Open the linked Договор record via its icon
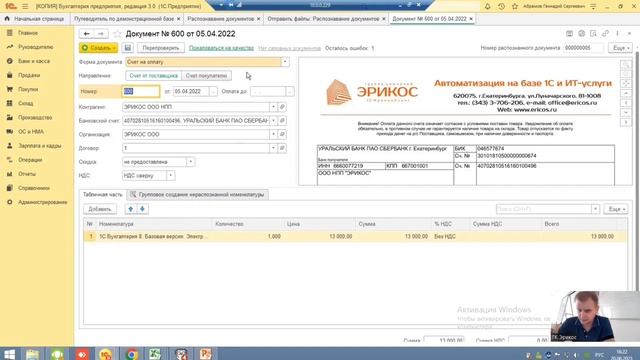Screen dimensions: 640x360 (282, 148)
